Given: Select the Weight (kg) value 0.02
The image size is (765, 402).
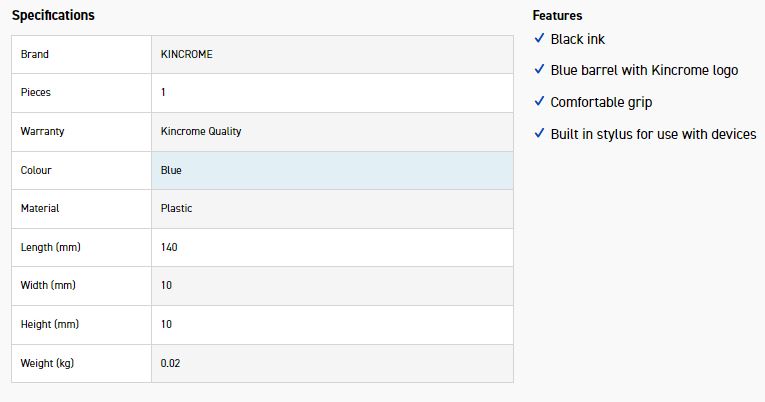Looking at the screenshot, I should pos(171,362).
